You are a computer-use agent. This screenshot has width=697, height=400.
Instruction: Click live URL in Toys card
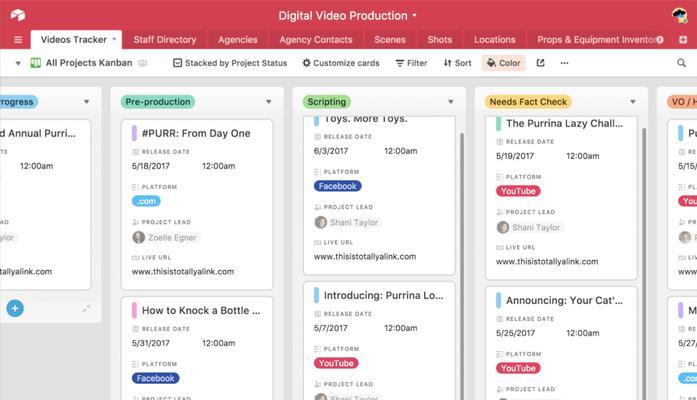[x=365, y=256]
